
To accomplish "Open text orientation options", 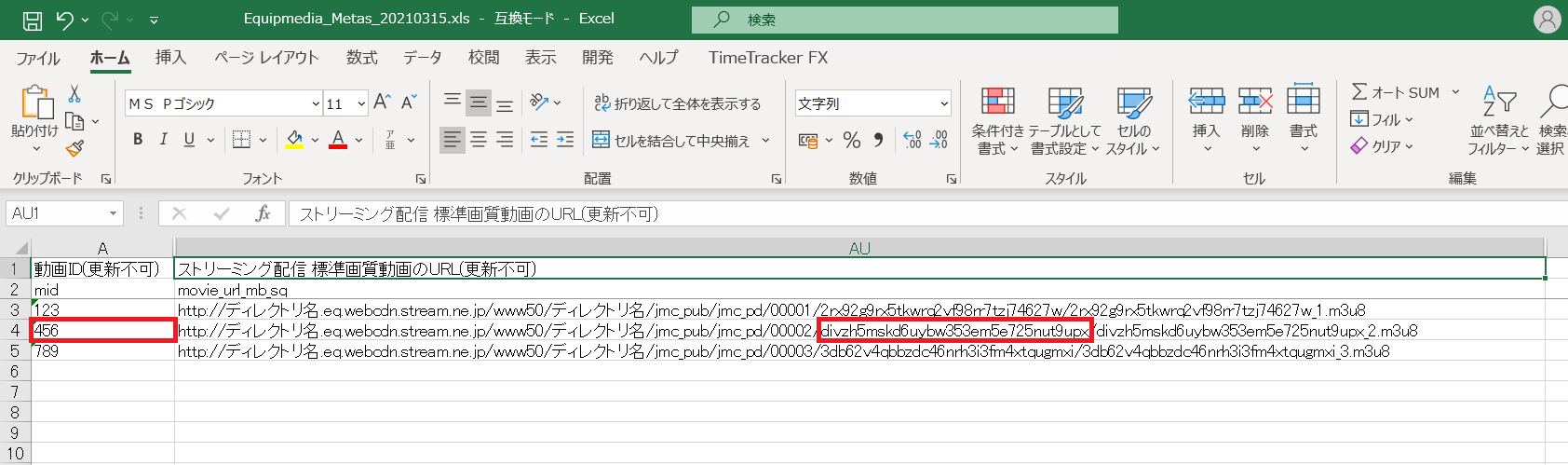I will (545, 103).
